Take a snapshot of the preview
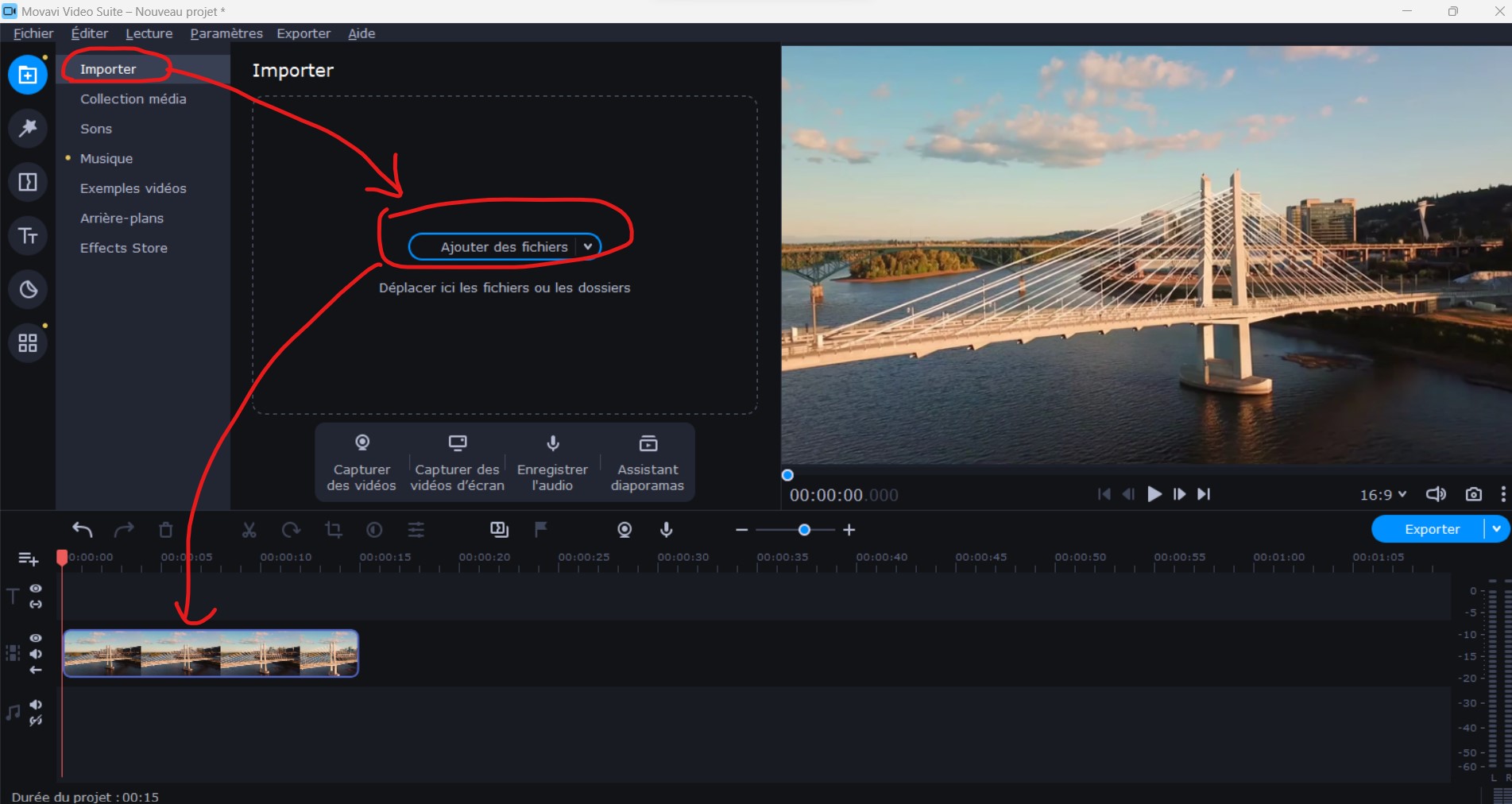Image resolution: width=1512 pixels, height=804 pixels. 1474,494
